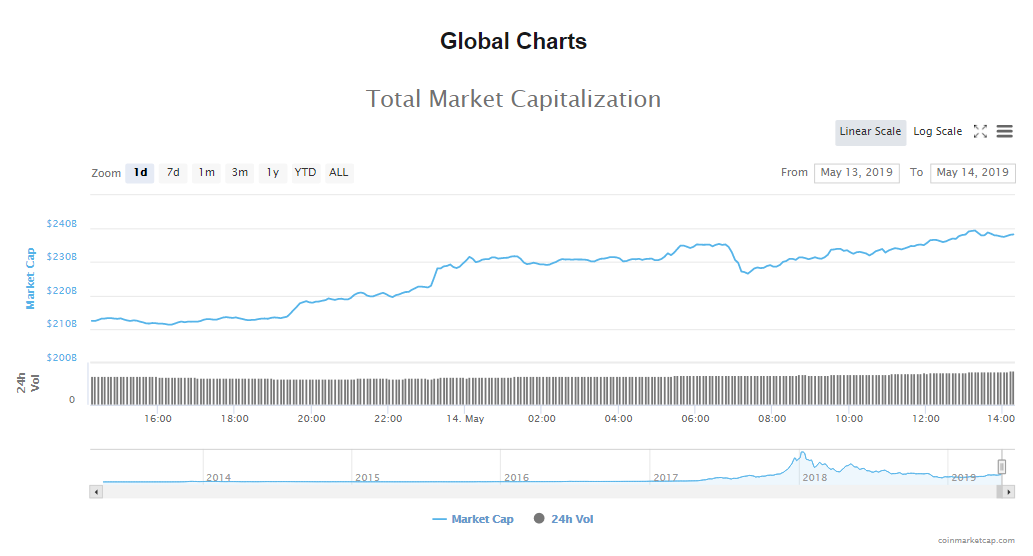Toggle Market Cap series in legend
Image resolution: width=1033 pixels, height=556 pixels.
tap(473, 519)
